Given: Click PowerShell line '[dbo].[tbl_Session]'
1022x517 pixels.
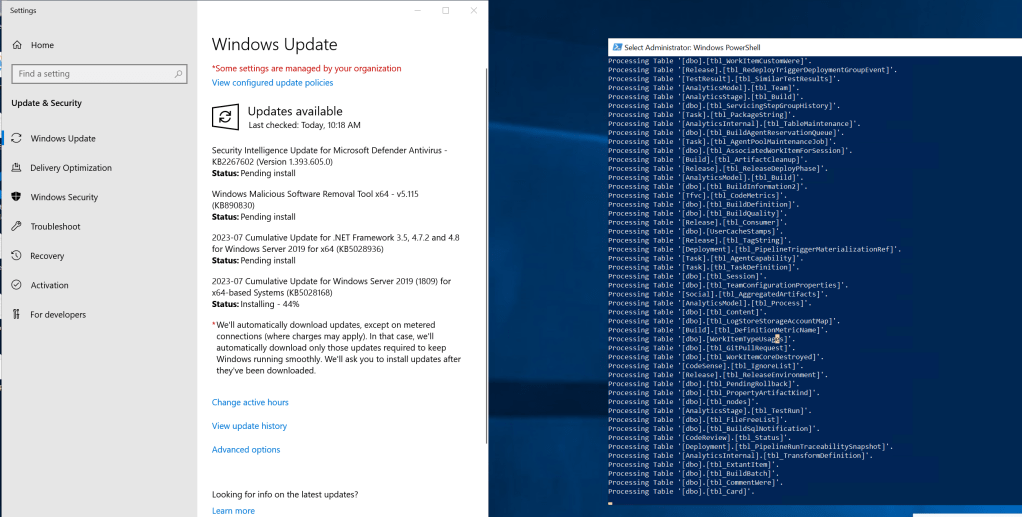Looking at the screenshot, I should [688, 276].
